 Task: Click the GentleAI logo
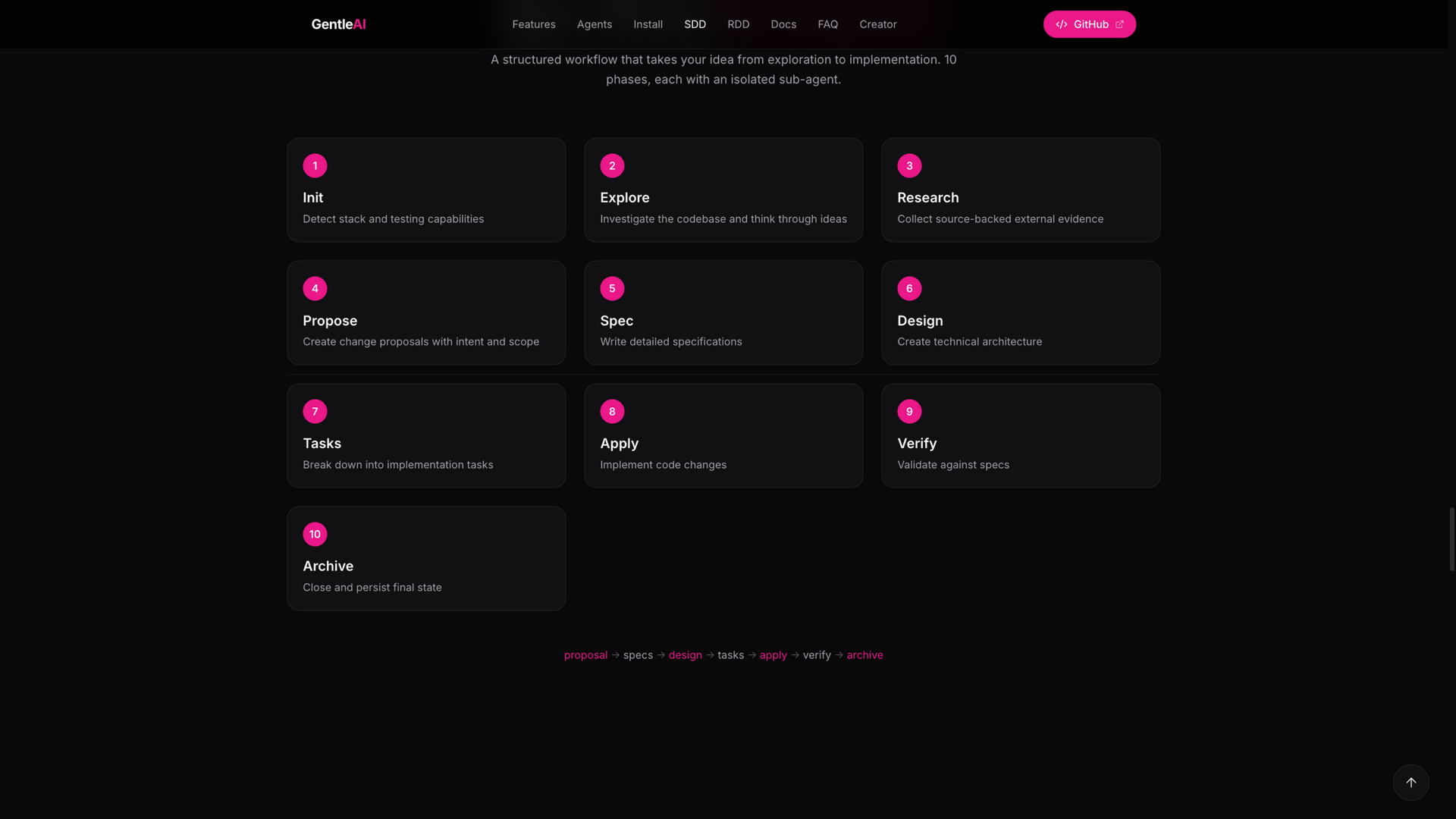[338, 24]
